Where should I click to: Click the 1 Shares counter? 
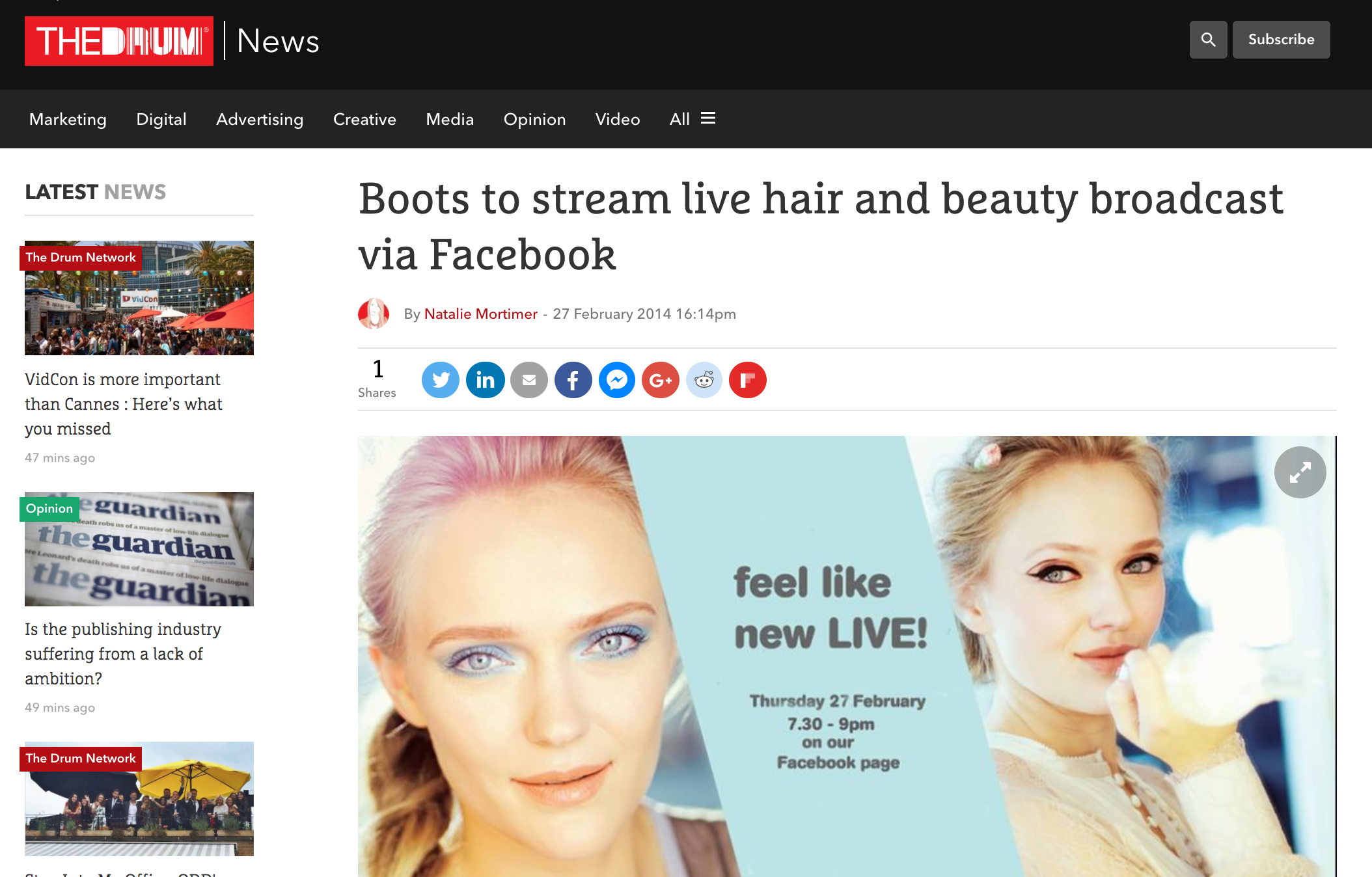[377, 379]
